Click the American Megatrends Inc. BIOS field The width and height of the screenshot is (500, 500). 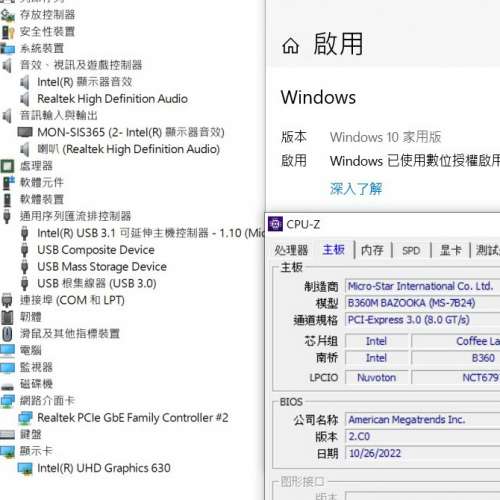point(422,419)
